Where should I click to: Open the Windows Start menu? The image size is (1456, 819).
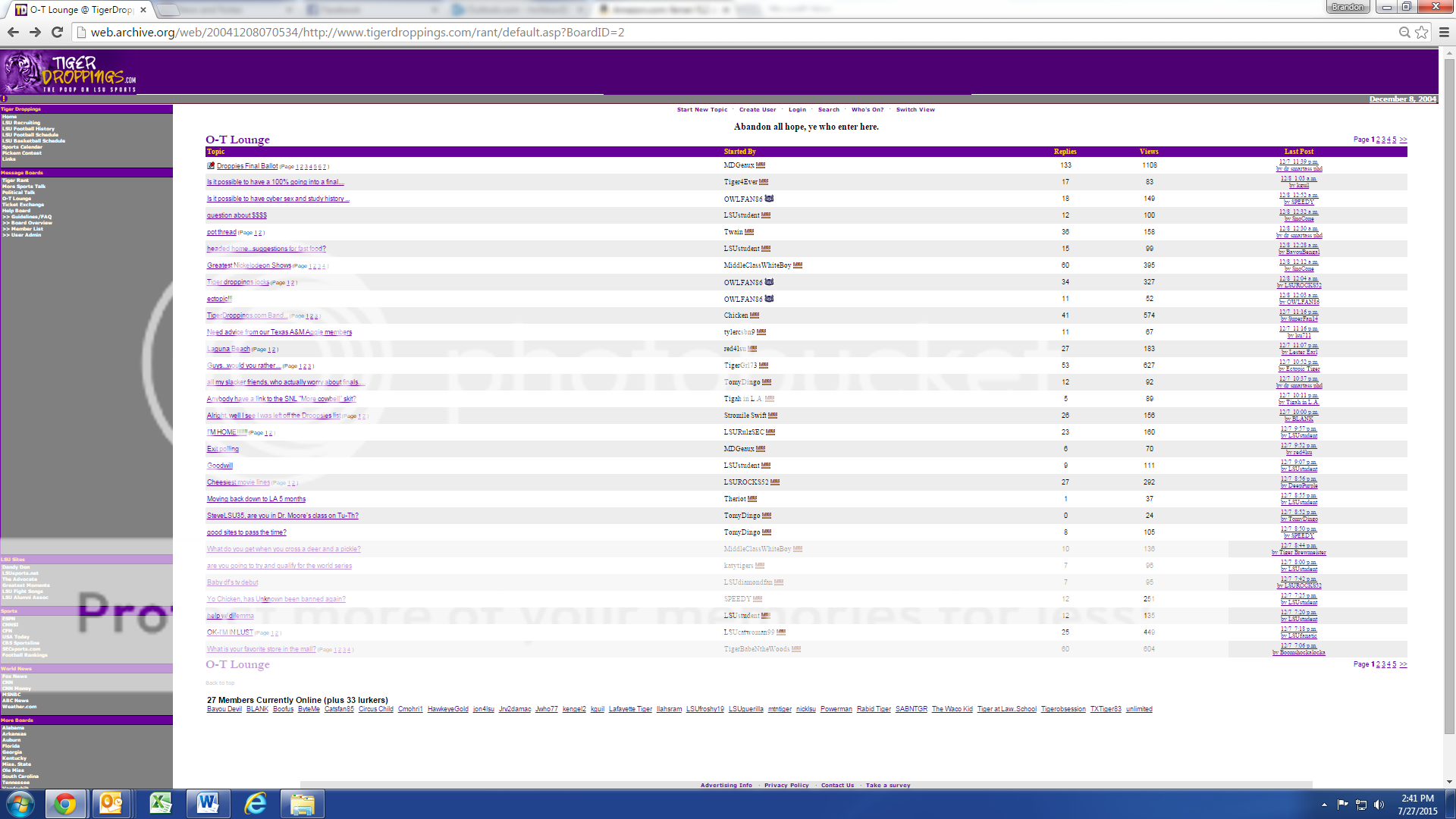pos(20,803)
